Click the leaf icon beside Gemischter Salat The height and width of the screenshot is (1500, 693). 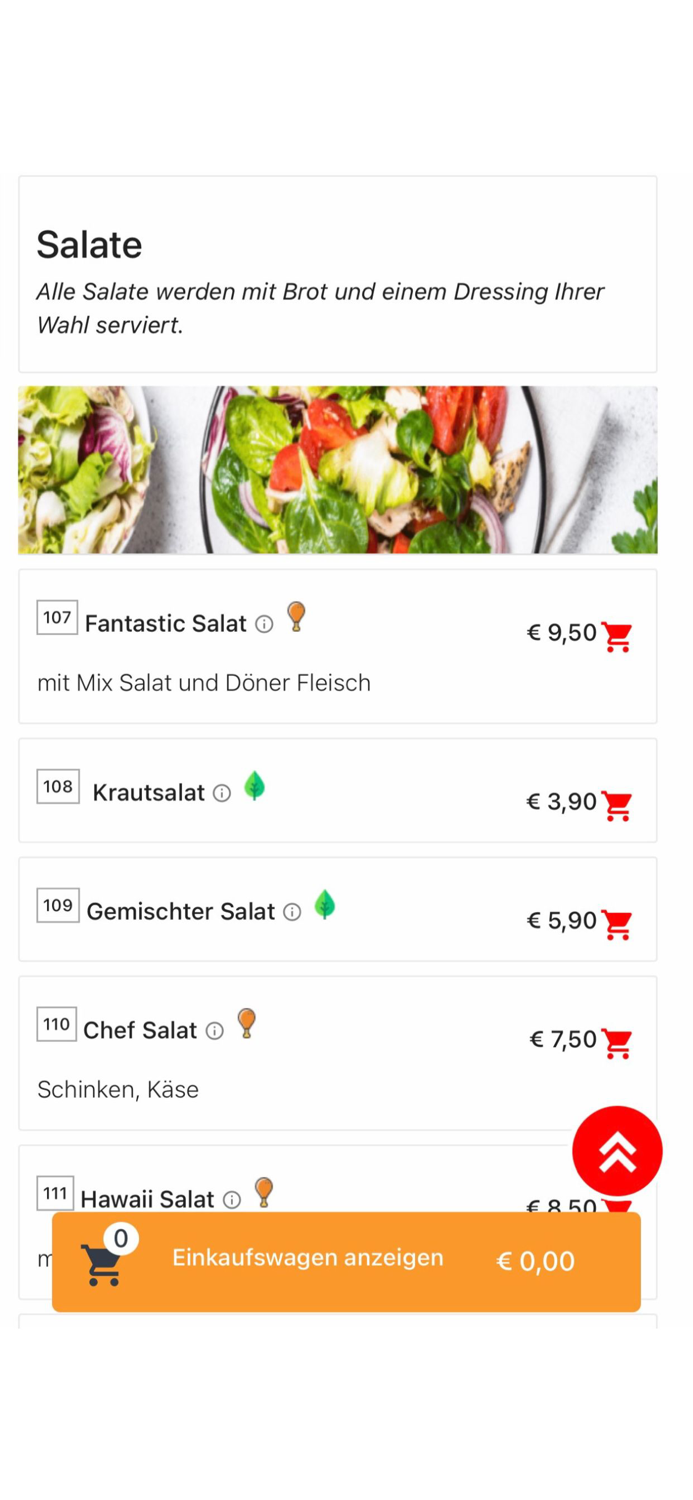[325, 905]
